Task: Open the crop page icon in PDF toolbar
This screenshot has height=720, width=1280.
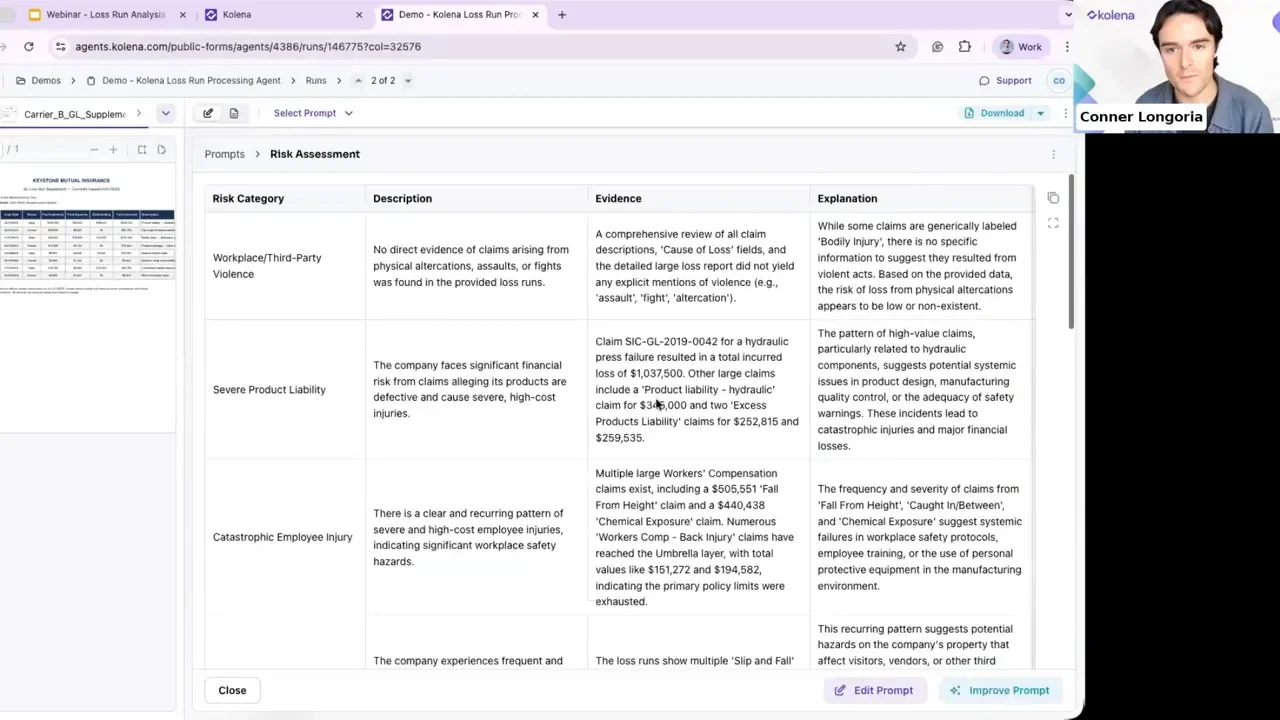Action: tap(142, 149)
